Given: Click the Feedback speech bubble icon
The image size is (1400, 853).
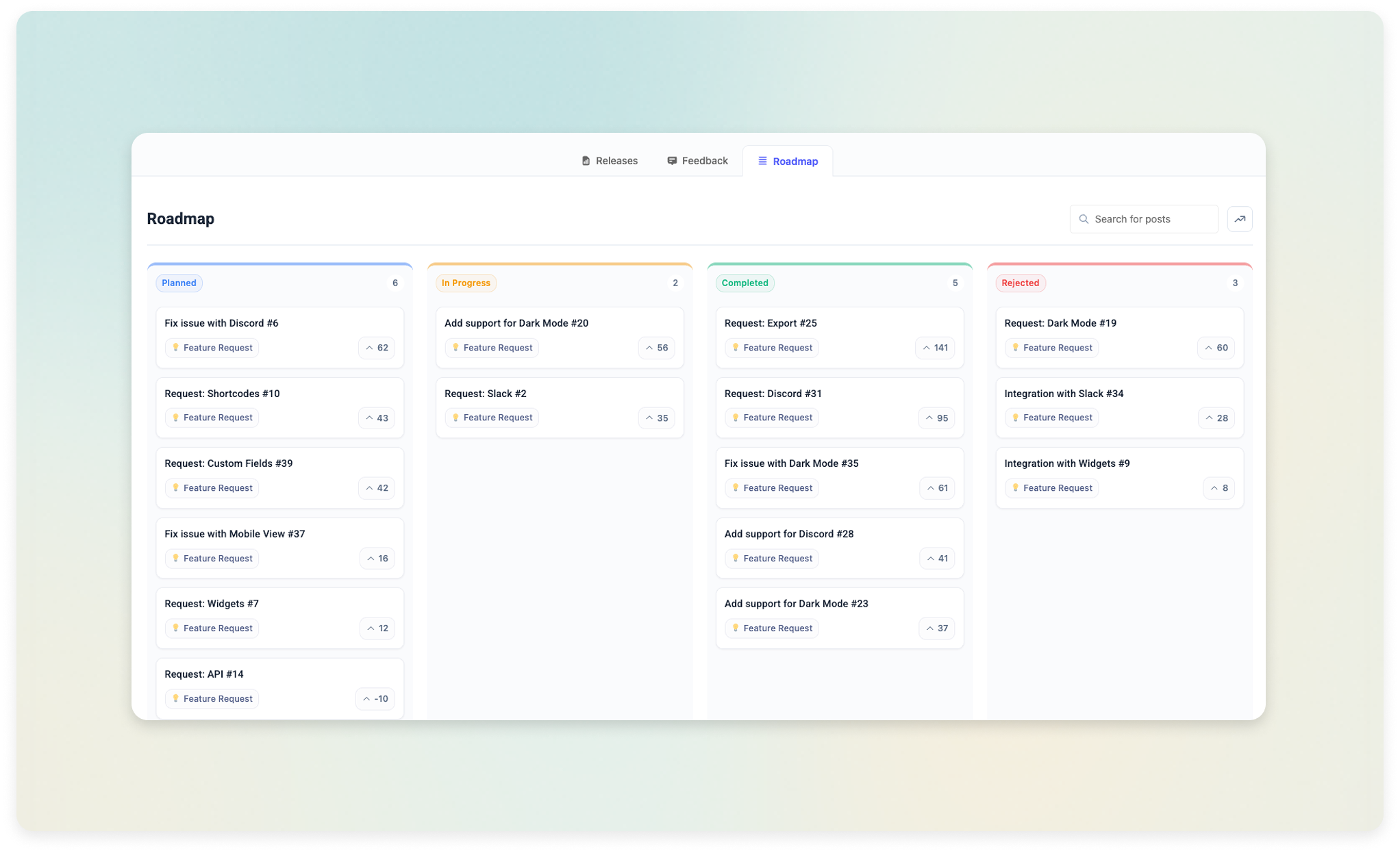Looking at the screenshot, I should click(671, 160).
